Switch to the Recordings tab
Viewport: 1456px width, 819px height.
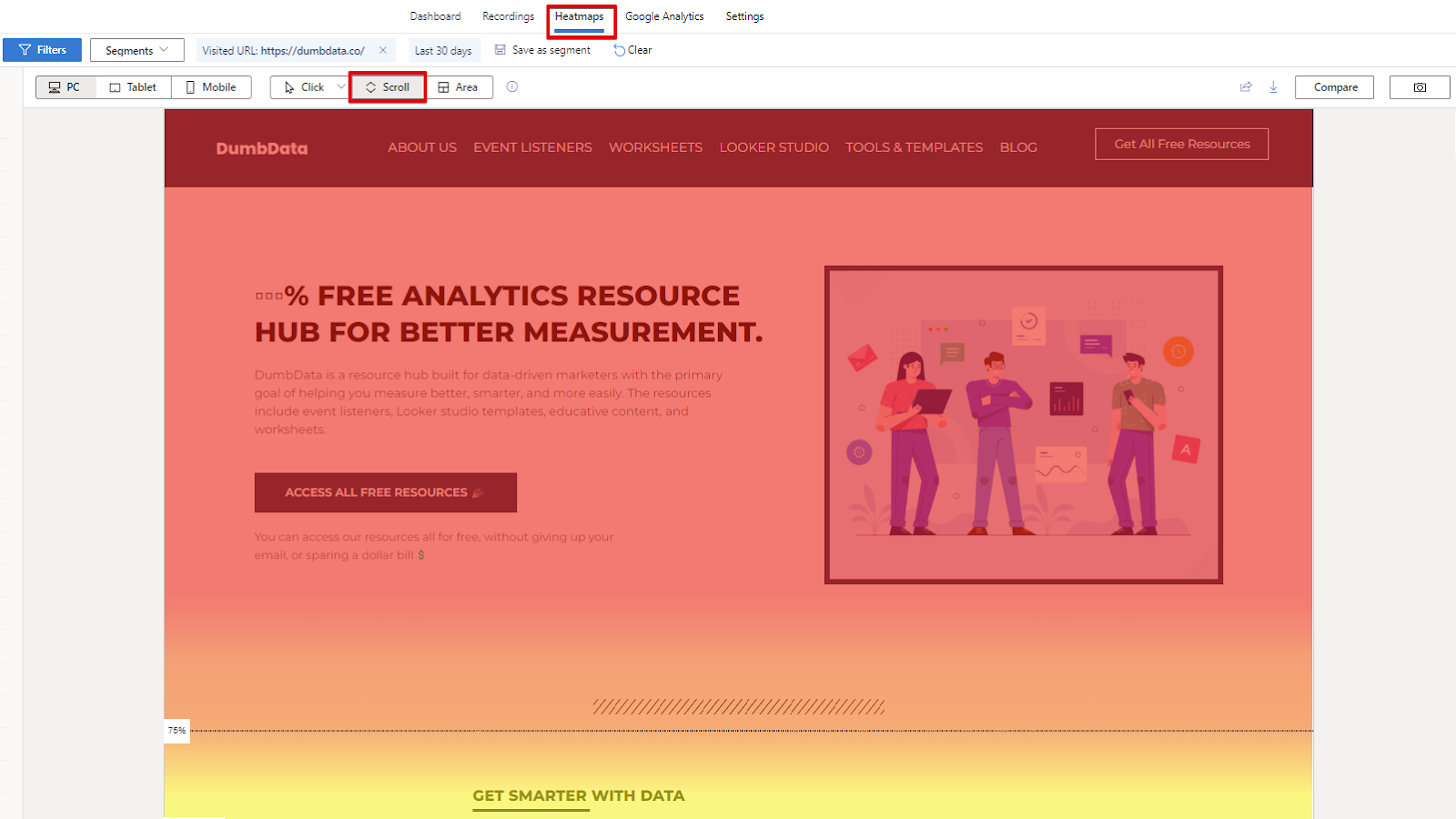tap(508, 16)
